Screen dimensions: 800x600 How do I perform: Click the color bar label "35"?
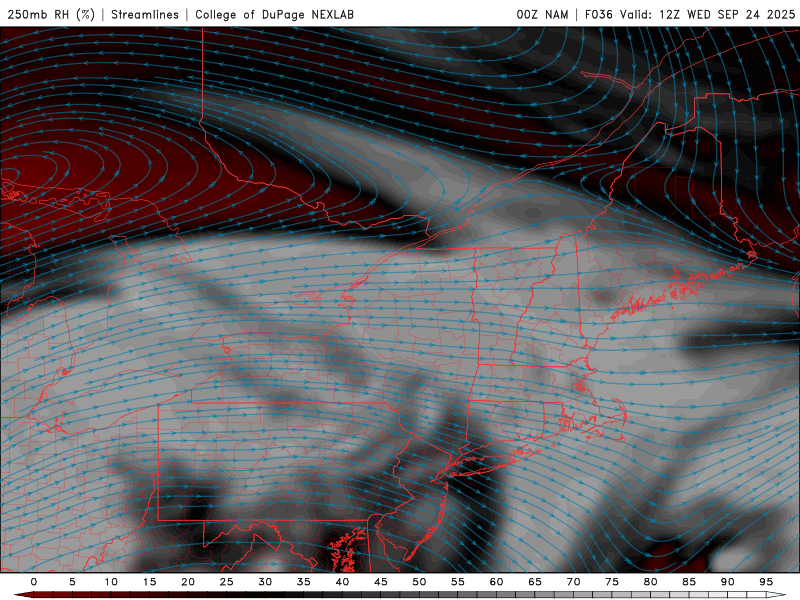point(304,582)
